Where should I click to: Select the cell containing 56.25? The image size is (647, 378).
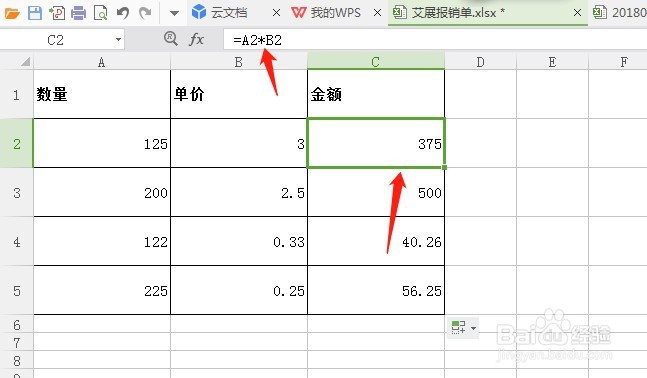[376, 291]
